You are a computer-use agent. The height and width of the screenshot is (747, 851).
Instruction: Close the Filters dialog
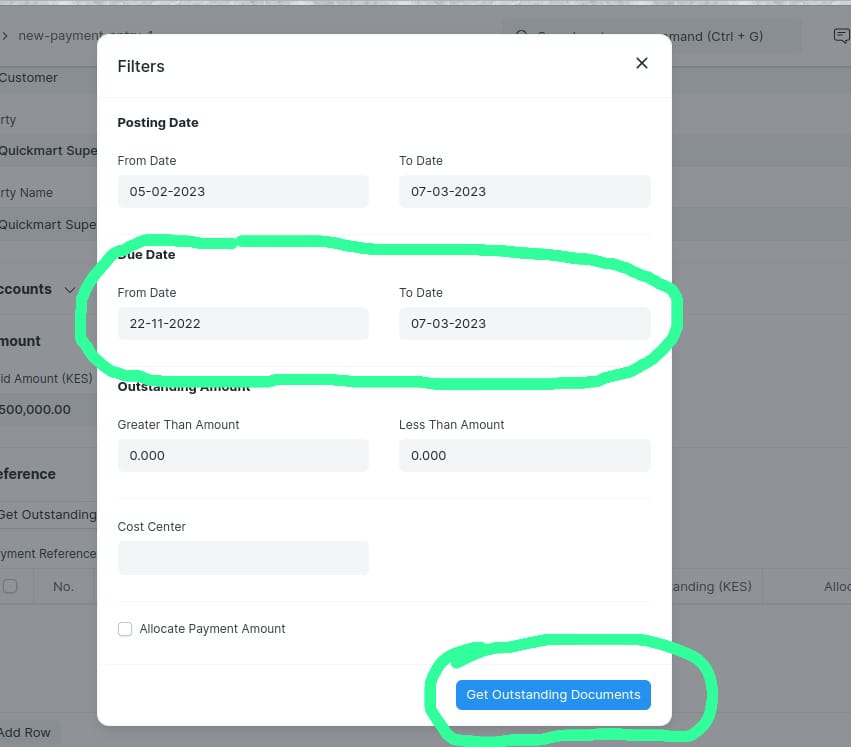(641, 62)
